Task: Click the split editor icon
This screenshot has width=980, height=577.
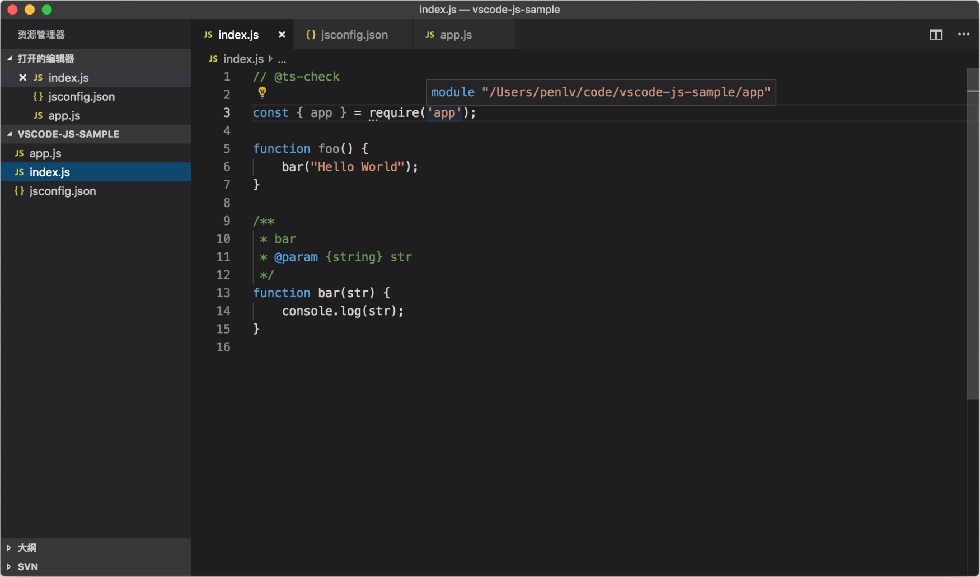Action: 936,35
